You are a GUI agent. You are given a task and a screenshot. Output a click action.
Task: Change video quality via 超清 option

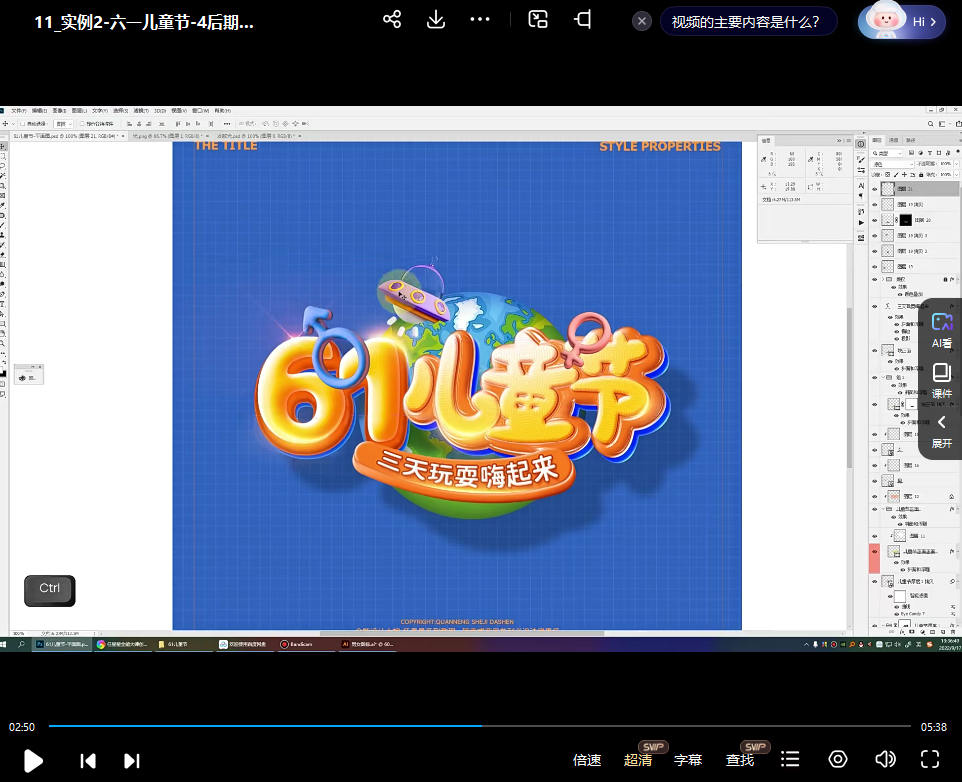click(x=638, y=760)
